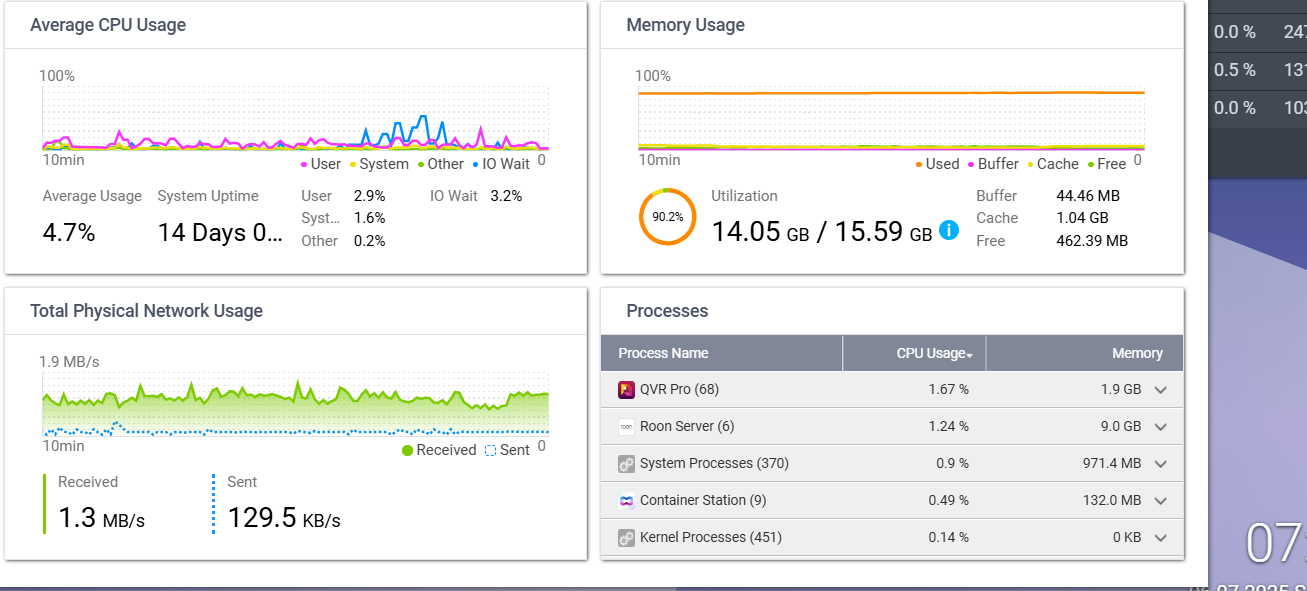Click the System Processes gear icon
1307x591 pixels.
[x=627, y=463]
